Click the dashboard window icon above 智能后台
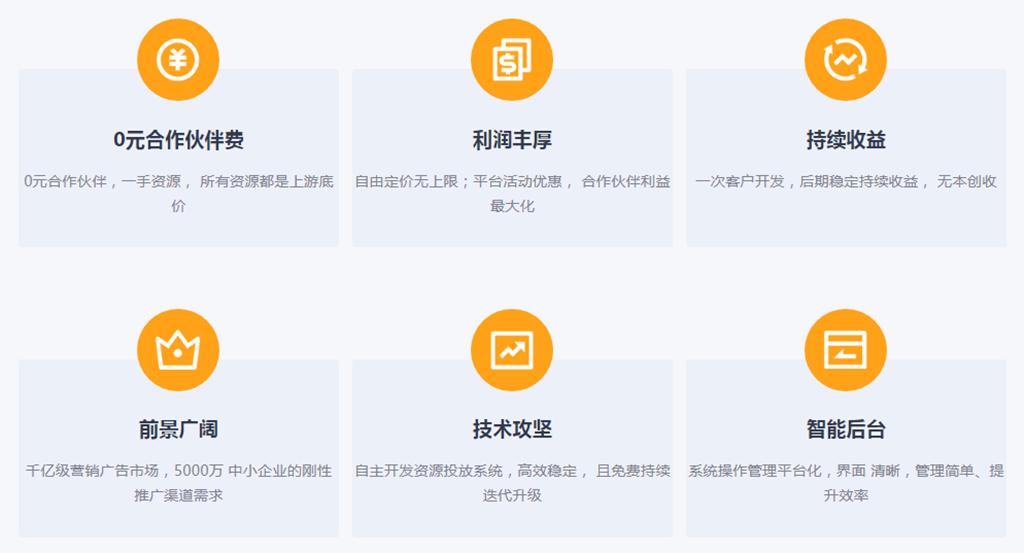This screenshot has width=1024, height=553. pyautogui.click(x=846, y=350)
